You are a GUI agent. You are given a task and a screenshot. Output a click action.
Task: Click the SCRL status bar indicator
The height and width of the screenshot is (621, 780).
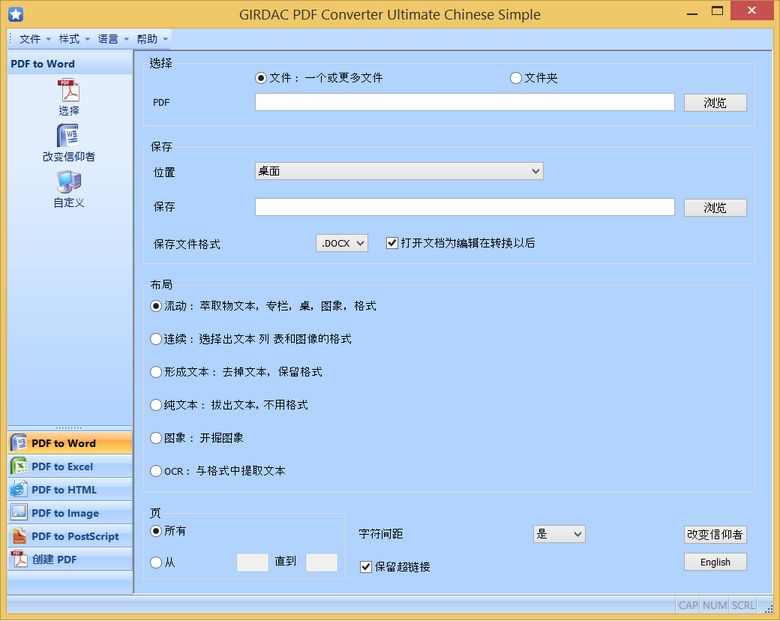(x=743, y=605)
